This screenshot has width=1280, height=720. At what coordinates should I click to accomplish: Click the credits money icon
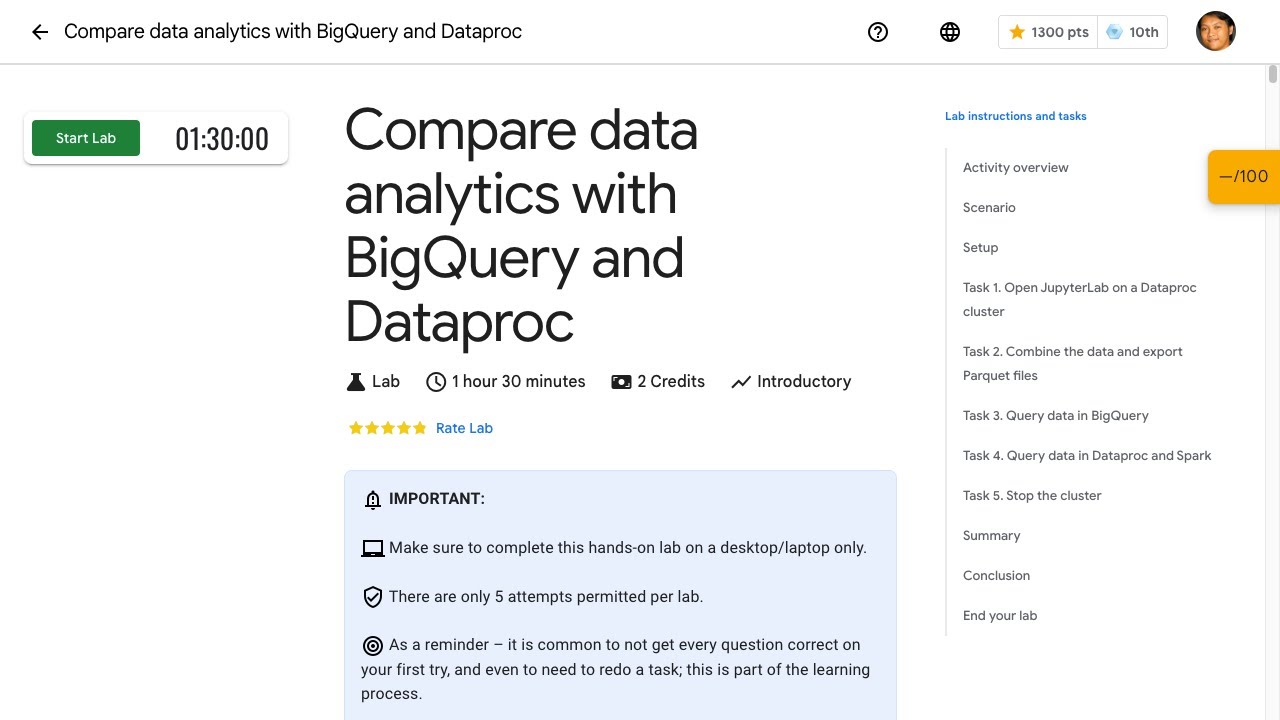pyautogui.click(x=621, y=382)
